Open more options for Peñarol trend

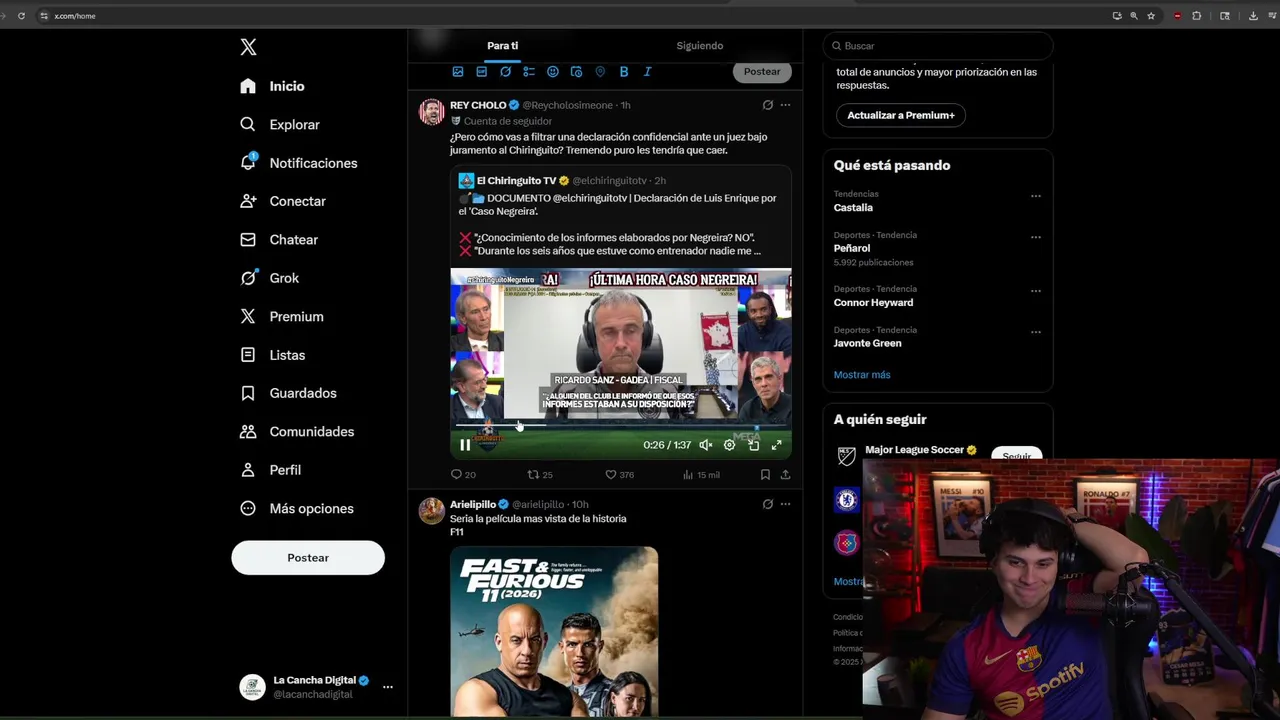pyautogui.click(x=1036, y=237)
